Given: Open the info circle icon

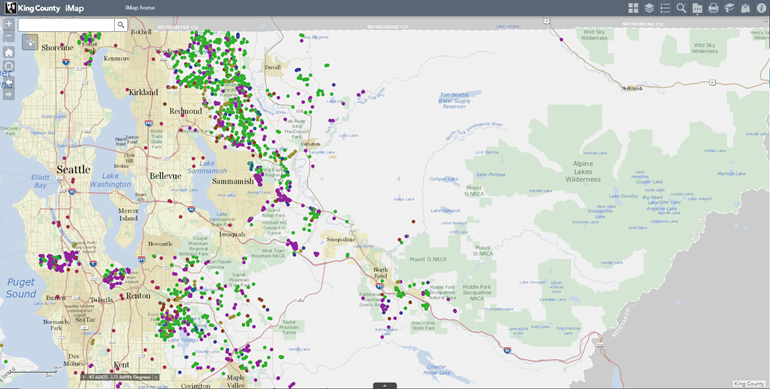Looking at the screenshot, I should (x=761, y=8).
